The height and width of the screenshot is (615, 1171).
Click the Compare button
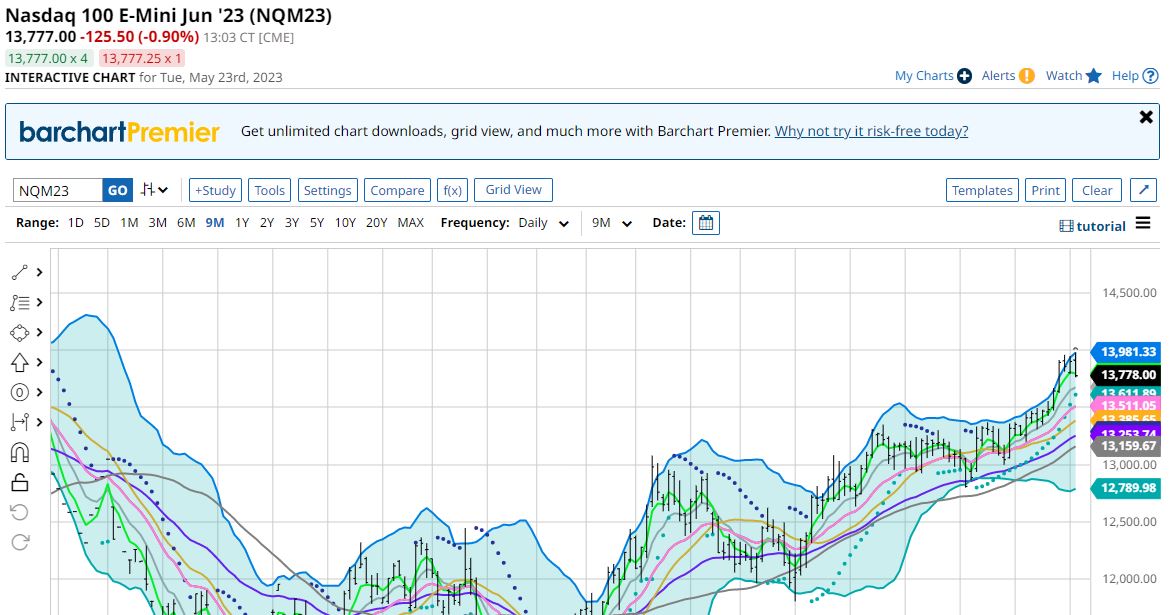[x=397, y=190]
